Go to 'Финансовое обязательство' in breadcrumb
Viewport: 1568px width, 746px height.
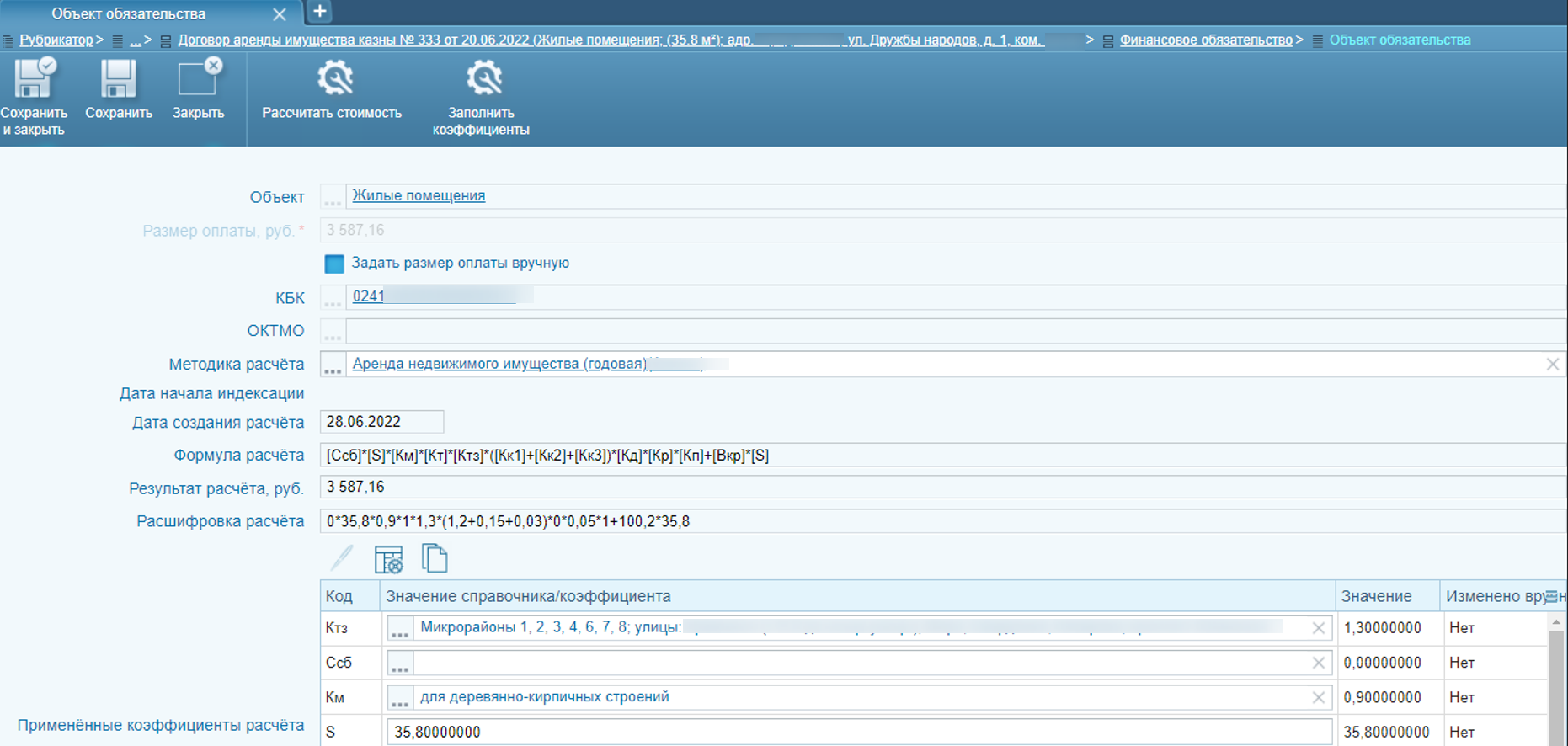pos(1205,40)
